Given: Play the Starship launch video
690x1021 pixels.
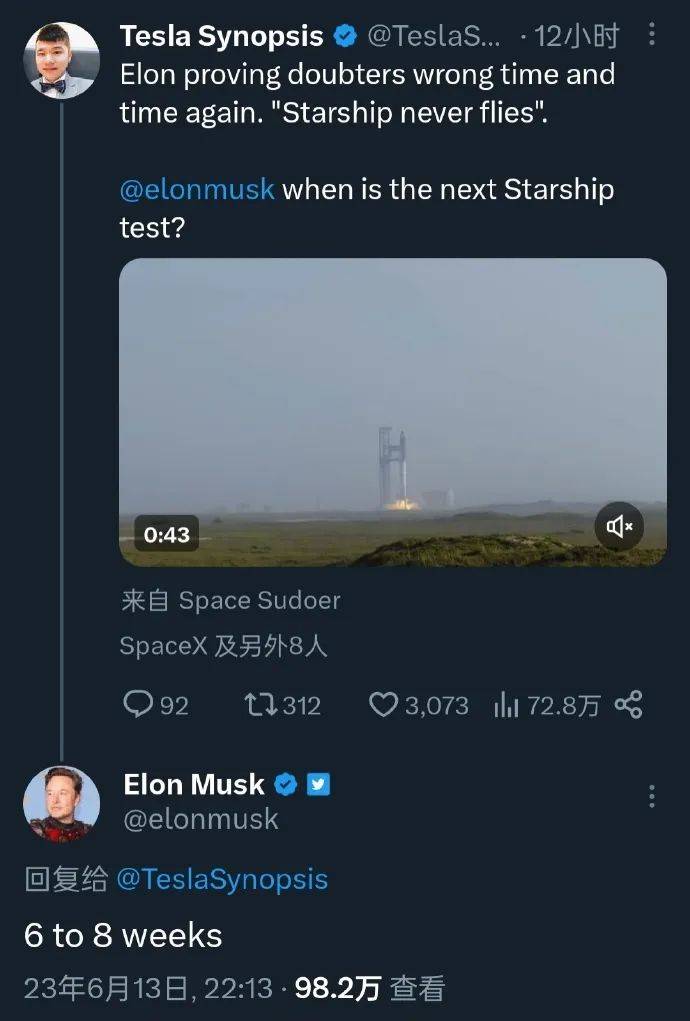Looking at the screenshot, I should [x=392, y=412].
